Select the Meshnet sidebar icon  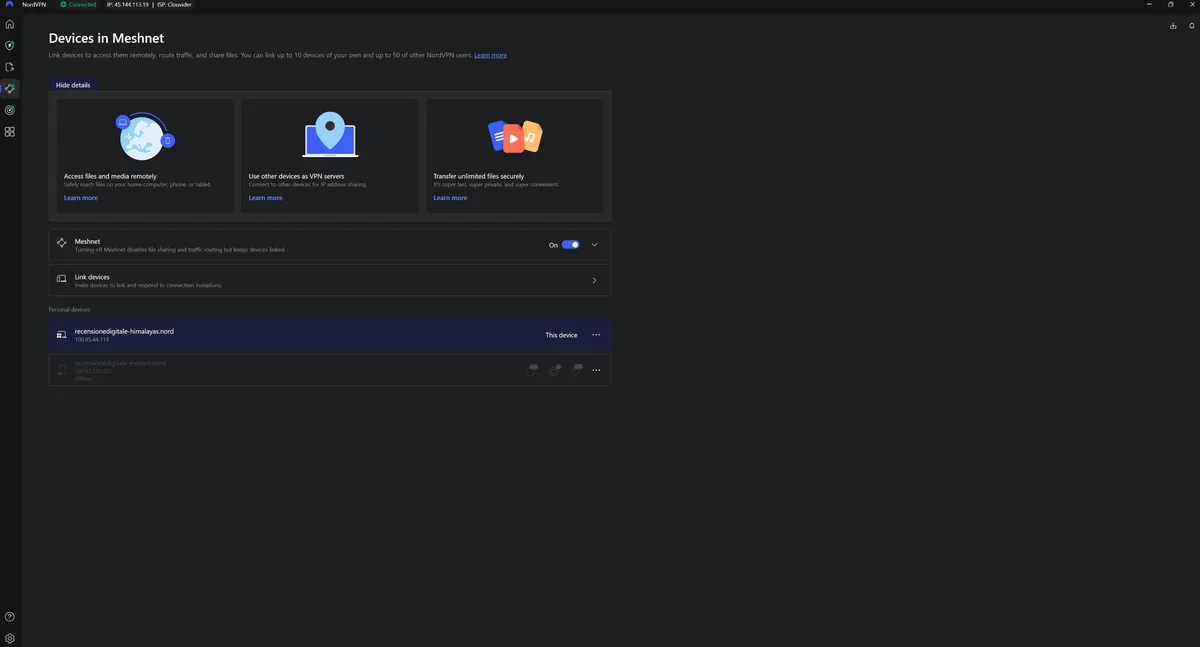point(10,89)
